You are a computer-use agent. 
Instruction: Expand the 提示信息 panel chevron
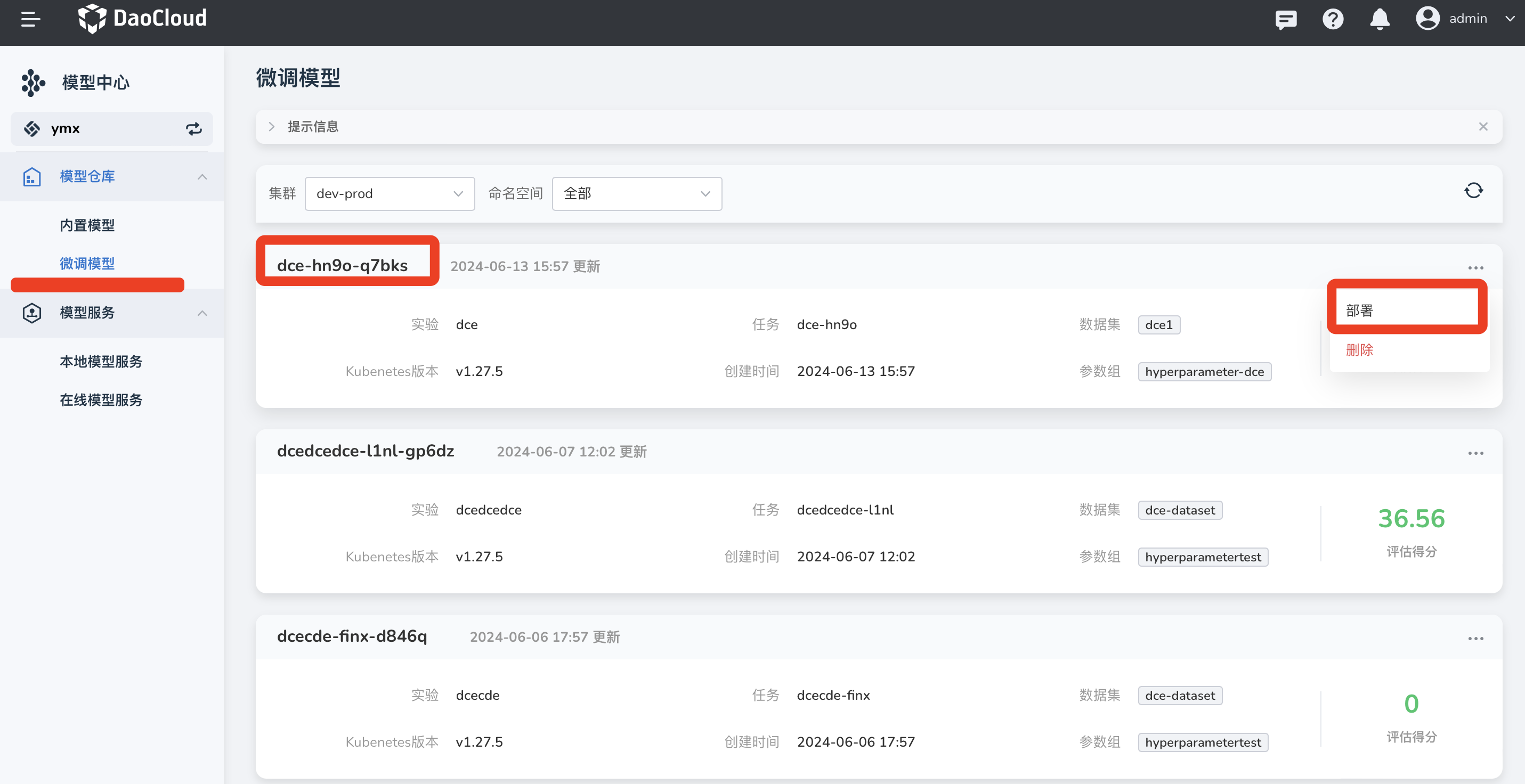point(272,127)
